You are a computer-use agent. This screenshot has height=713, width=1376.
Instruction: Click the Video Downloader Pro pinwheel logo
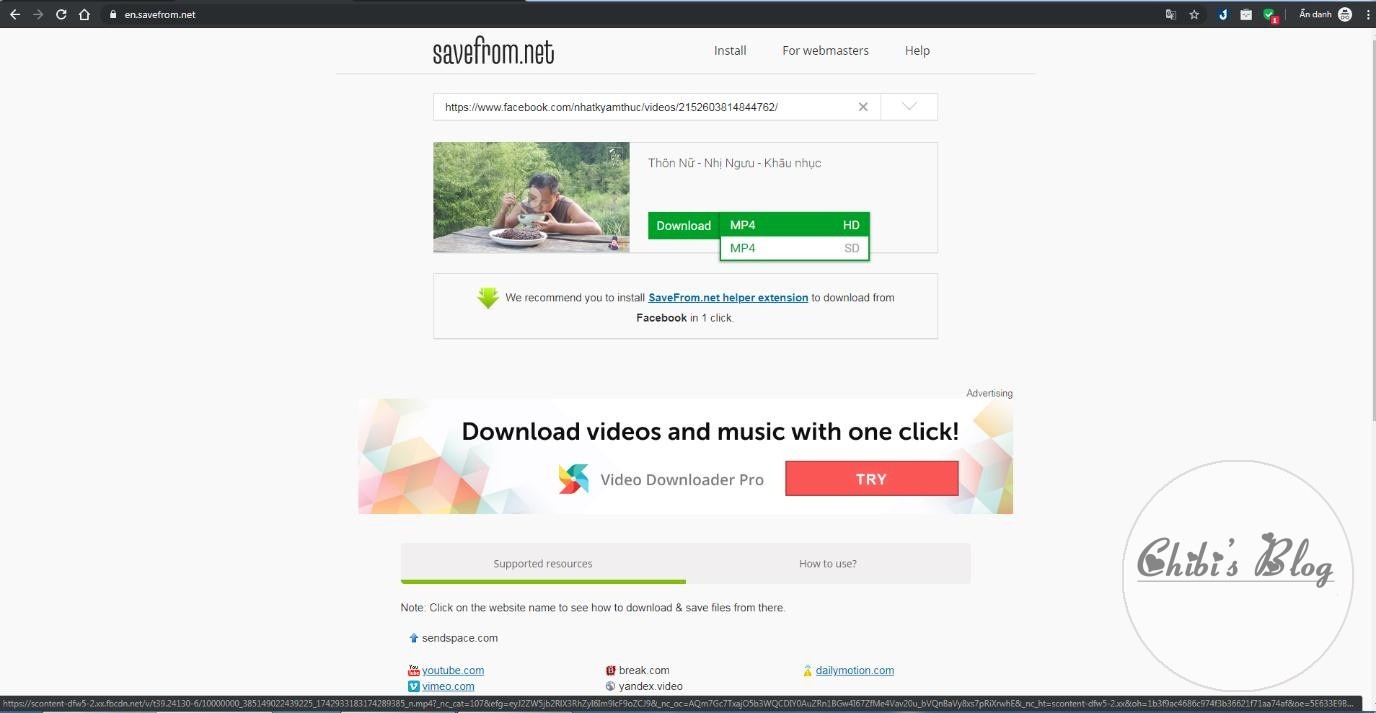point(574,479)
